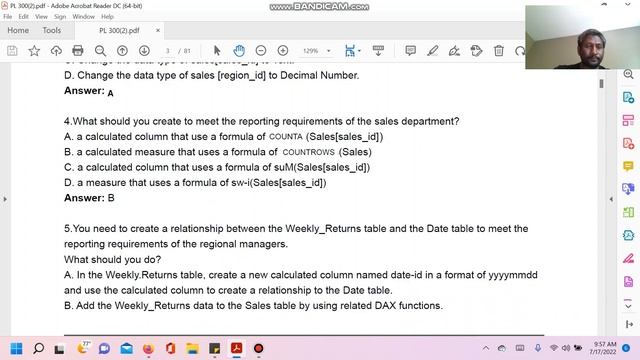Go to next page arrow
Viewport: 640px width, 360px height.
click(x=144, y=51)
